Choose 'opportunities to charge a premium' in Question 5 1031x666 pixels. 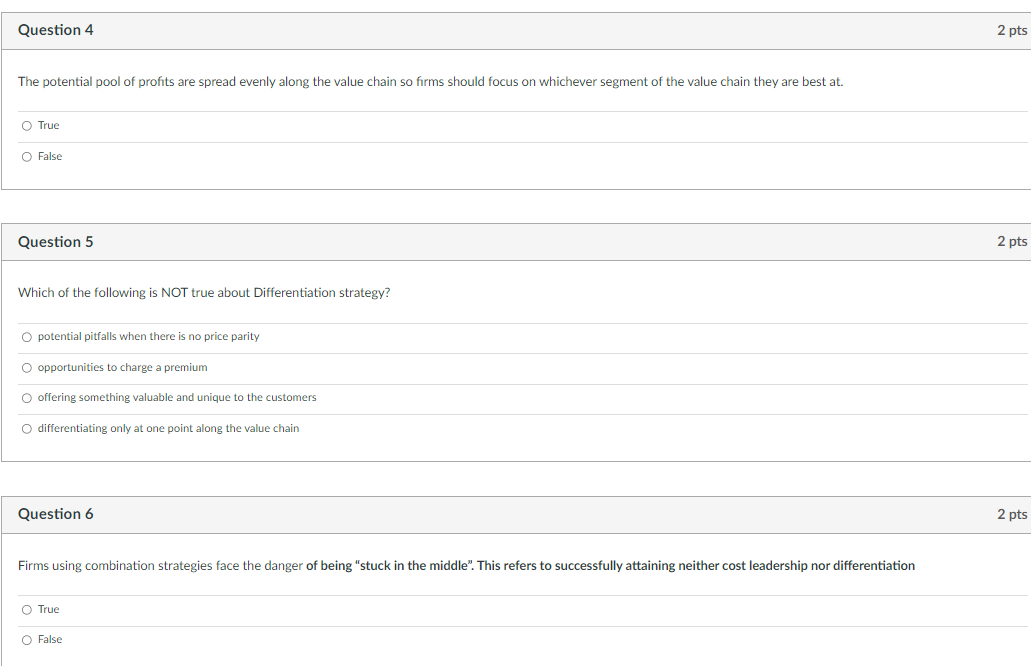coord(26,367)
